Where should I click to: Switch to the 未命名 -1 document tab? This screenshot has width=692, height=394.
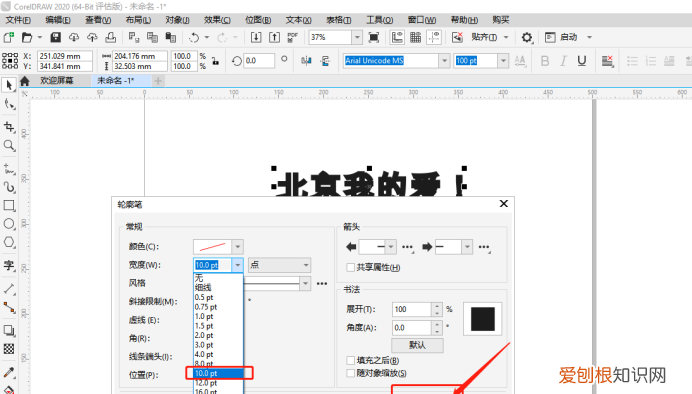click(116, 81)
